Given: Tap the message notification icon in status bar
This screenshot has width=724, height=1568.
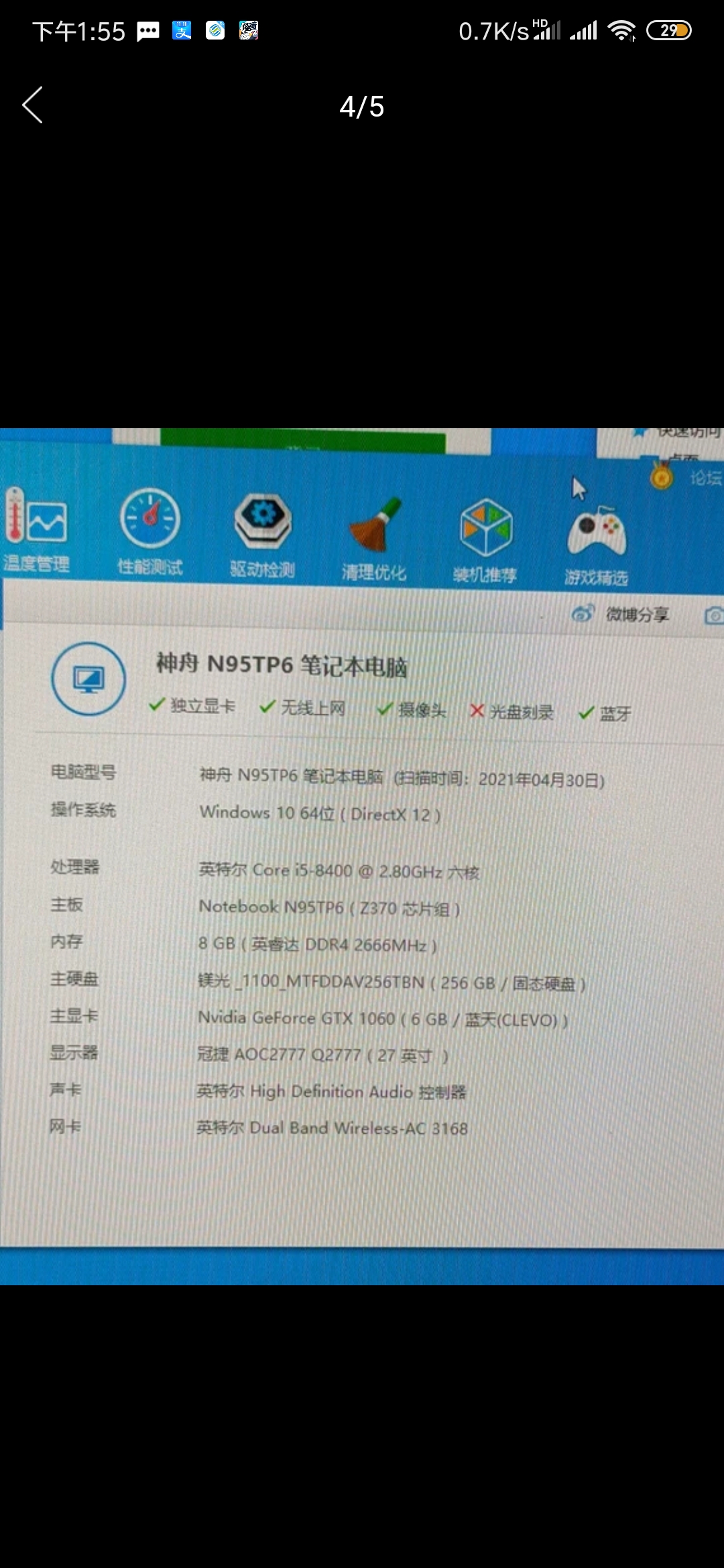Looking at the screenshot, I should (x=148, y=31).
